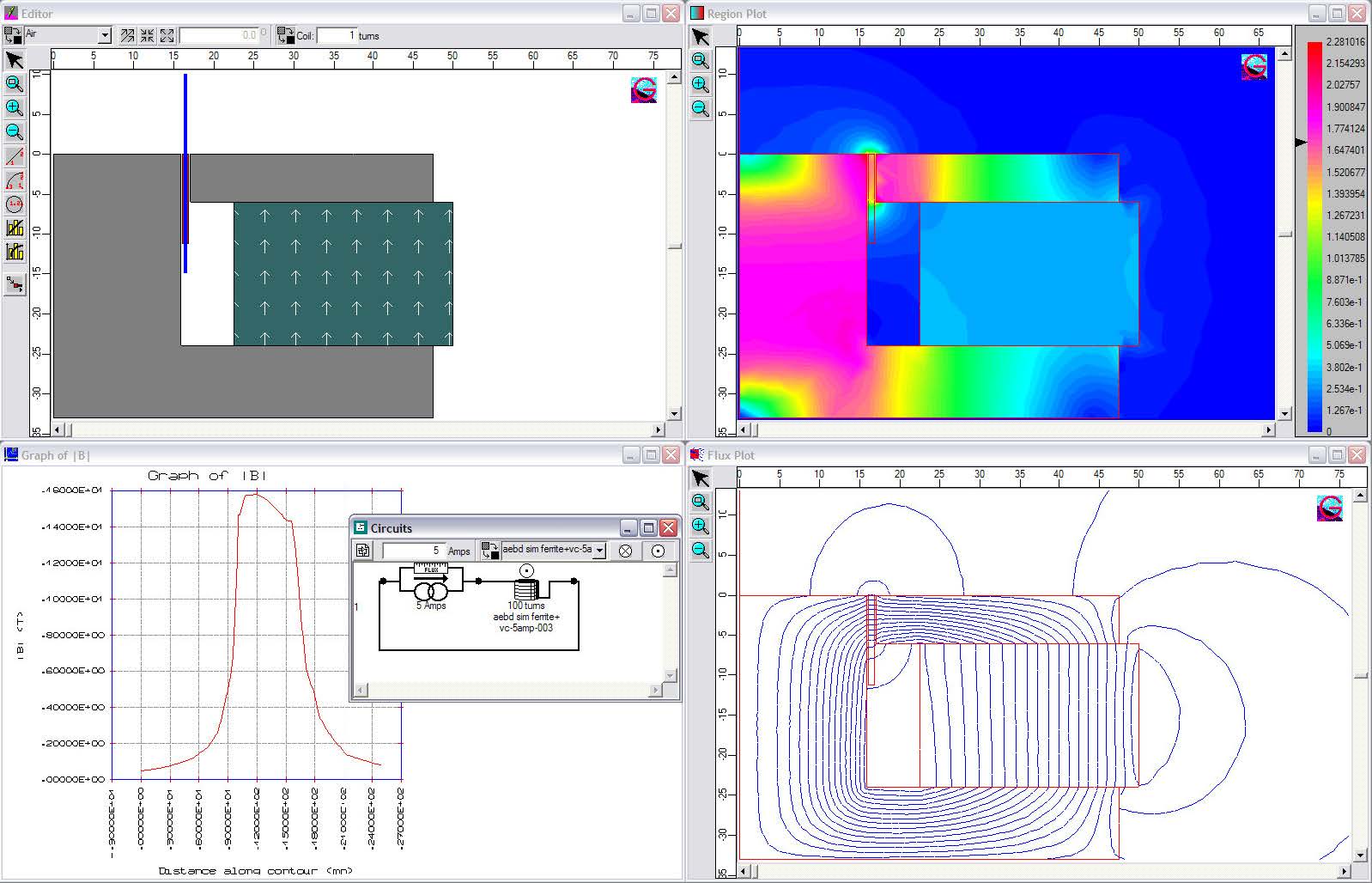Click Editor horizontal scroll right arrow
This screenshot has width=1372, height=883.
pyautogui.click(x=659, y=429)
